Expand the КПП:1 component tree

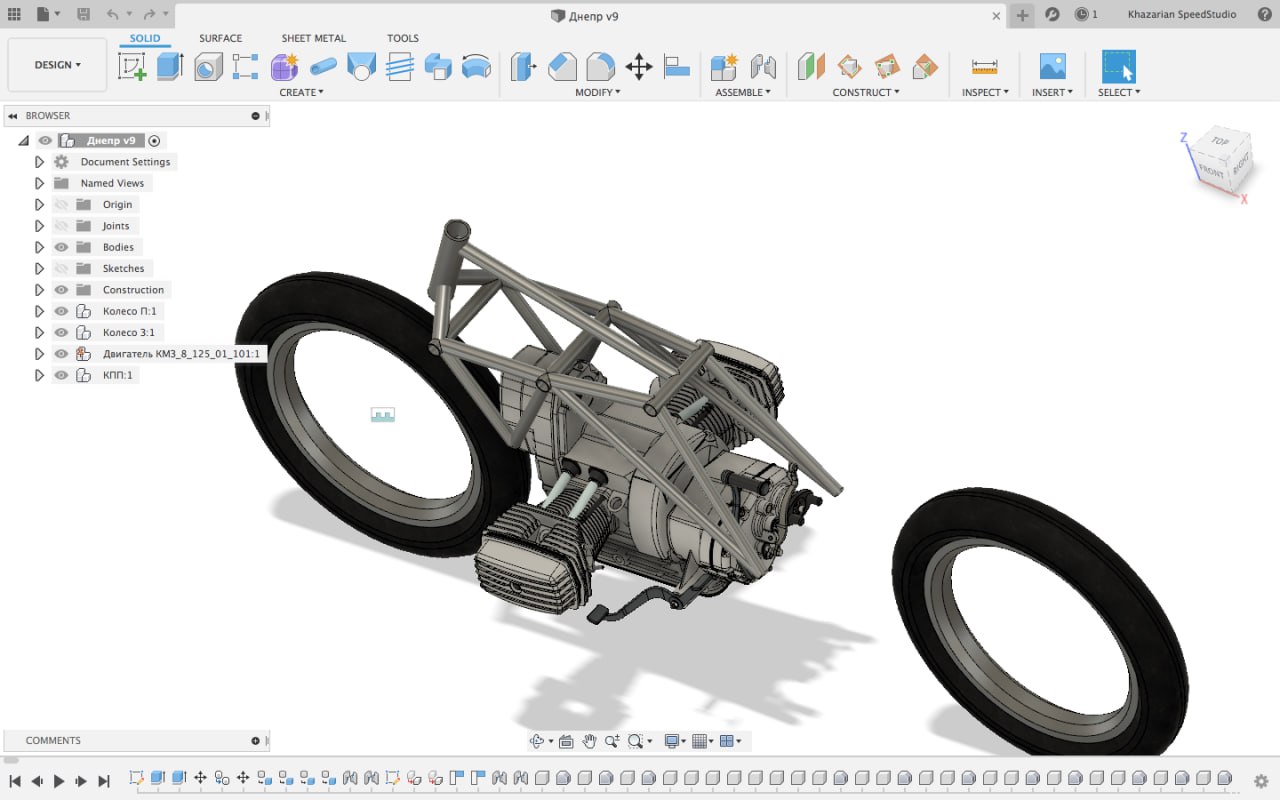(40, 375)
